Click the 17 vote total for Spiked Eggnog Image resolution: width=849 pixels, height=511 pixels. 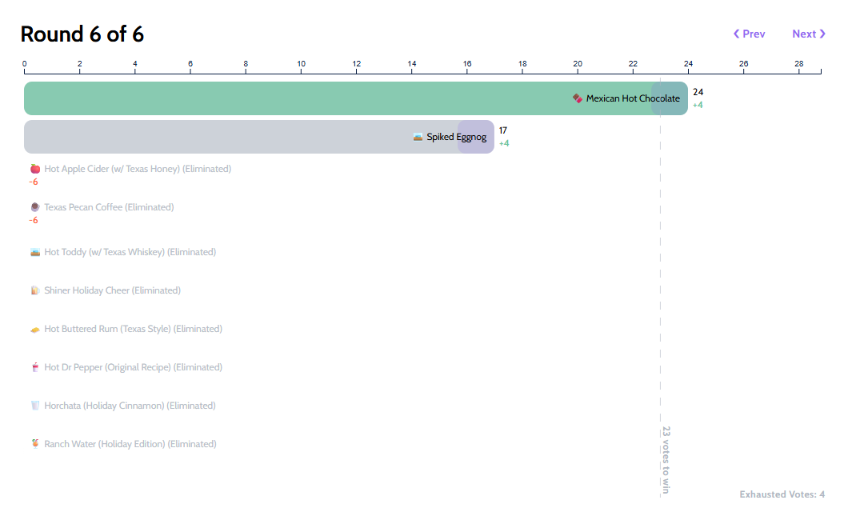[503, 130]
